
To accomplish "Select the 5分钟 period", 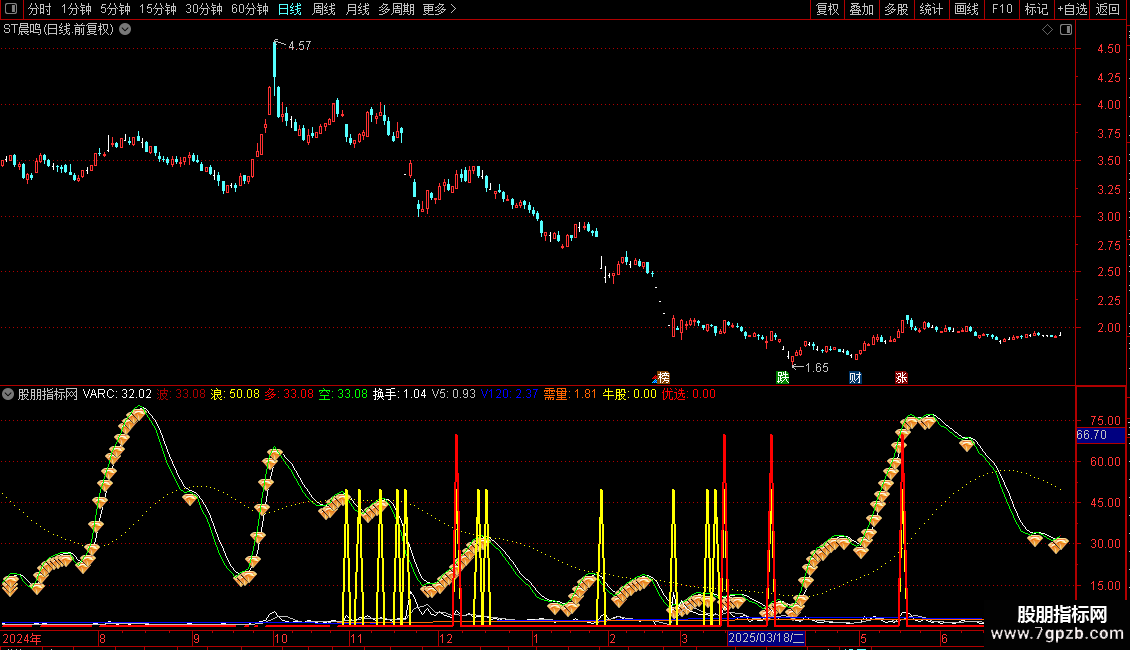I will pyautogui.click(x=115, y=9).
